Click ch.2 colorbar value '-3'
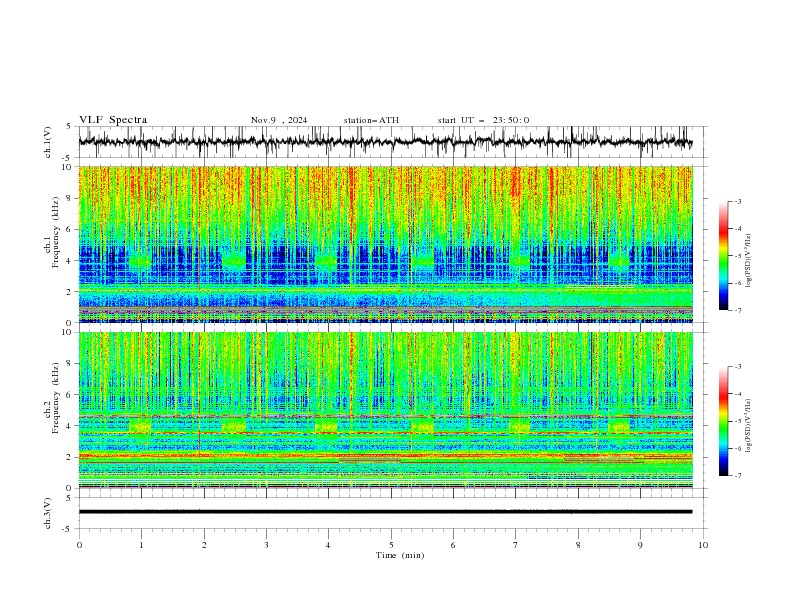The width and height of the screenshot is (792, 612). 738,367
